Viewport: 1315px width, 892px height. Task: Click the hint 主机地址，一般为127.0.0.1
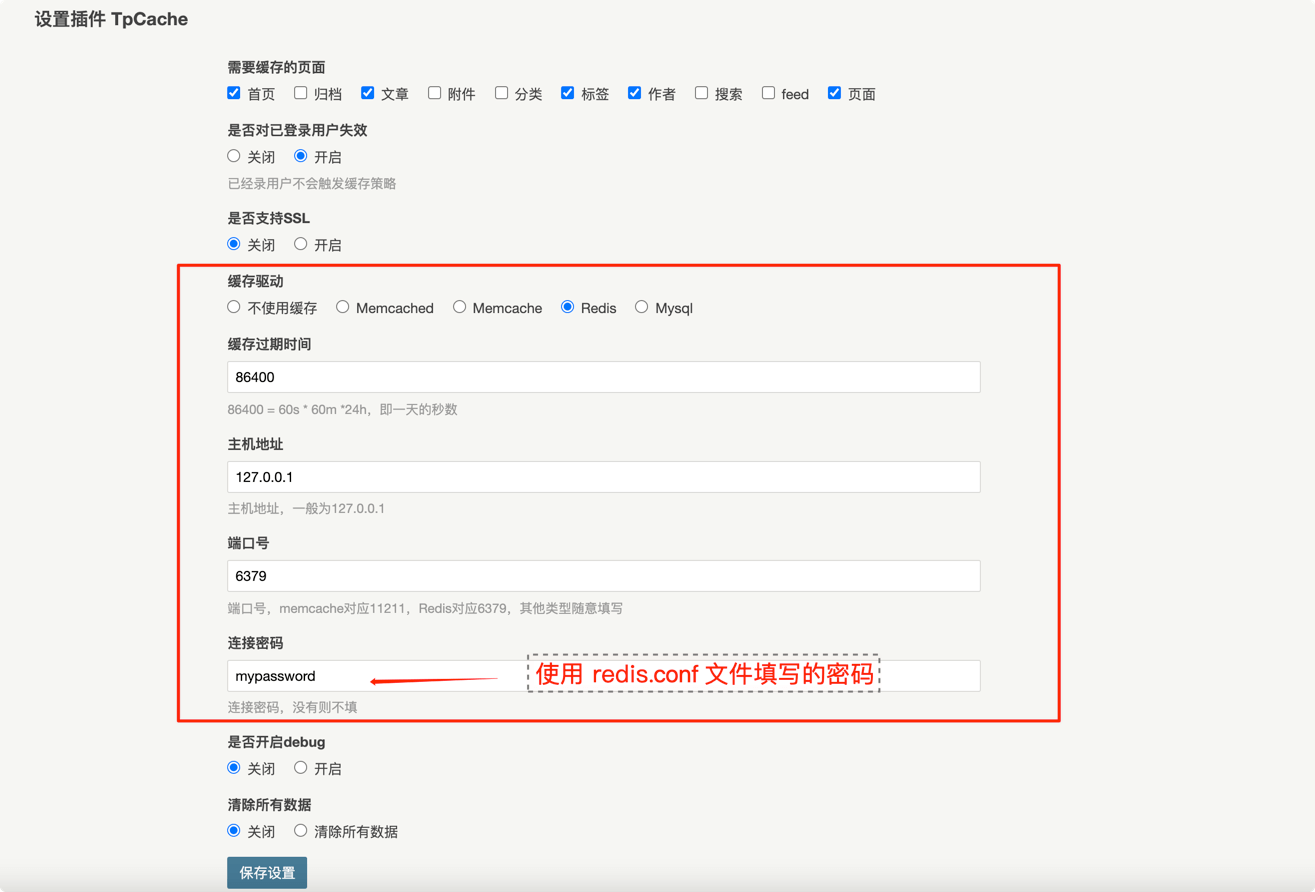click(306, 508)
